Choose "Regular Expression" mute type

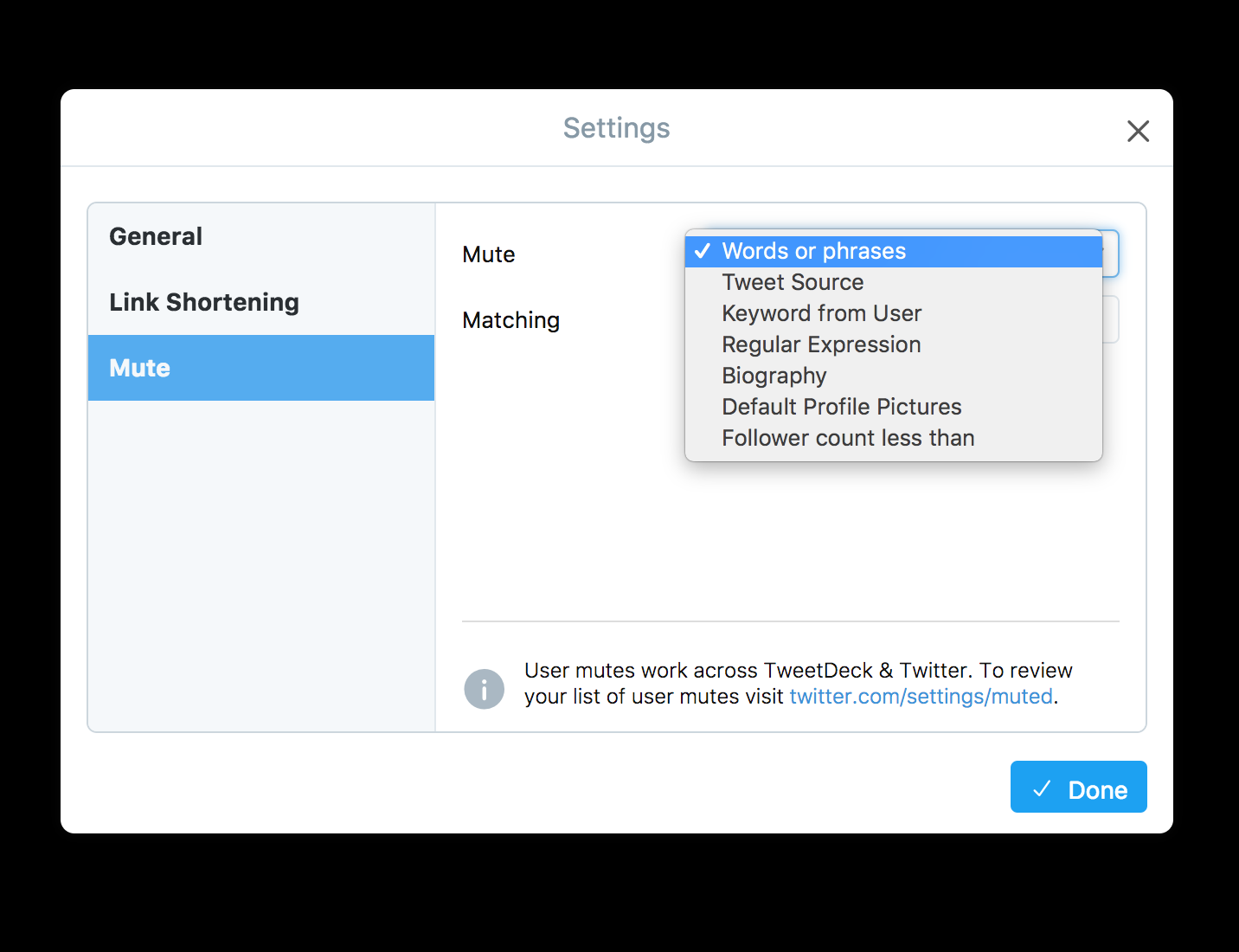(x=821, y=344)
